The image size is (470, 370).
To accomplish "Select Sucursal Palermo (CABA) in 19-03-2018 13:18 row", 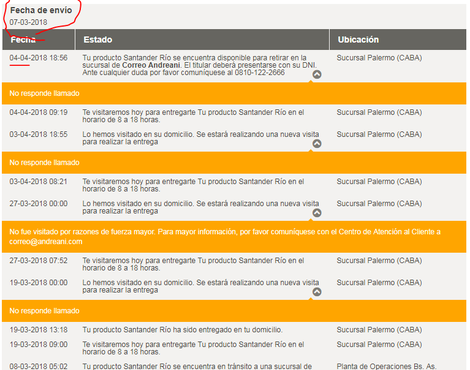I will pyautogui.click(x=379, y=330).
